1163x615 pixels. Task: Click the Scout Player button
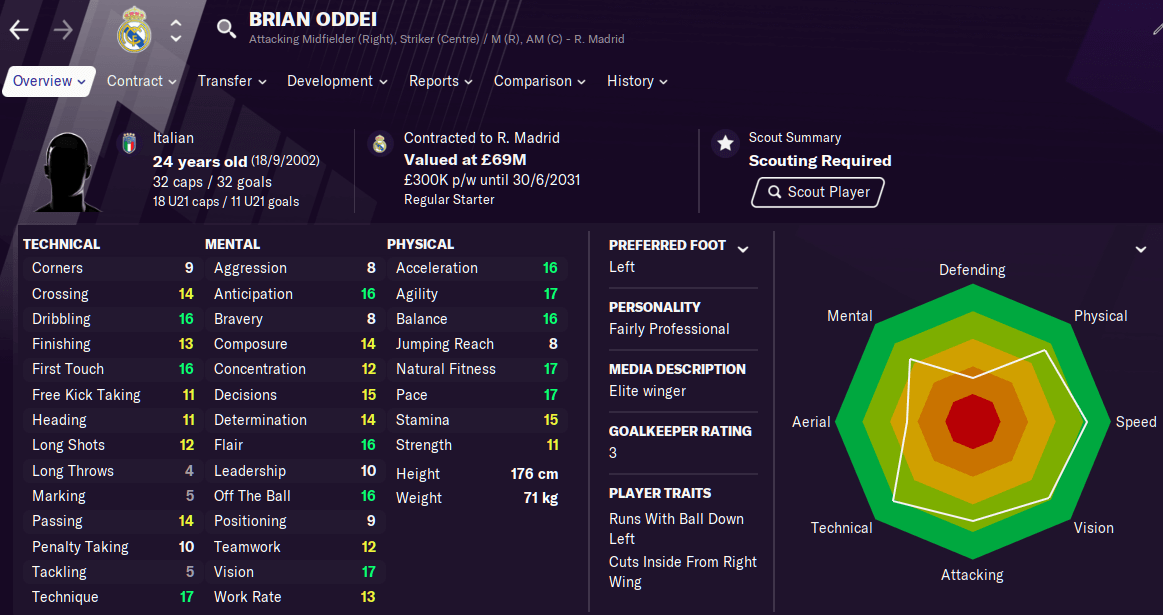pos(817,192)
